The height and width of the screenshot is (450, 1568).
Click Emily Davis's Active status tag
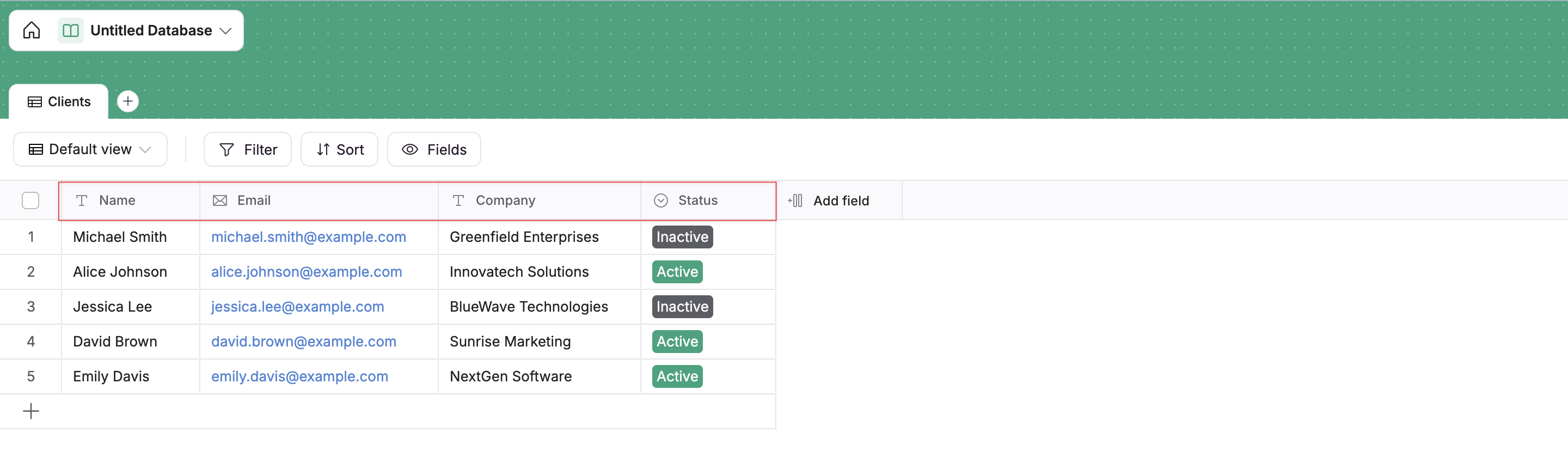pos(677,376)
